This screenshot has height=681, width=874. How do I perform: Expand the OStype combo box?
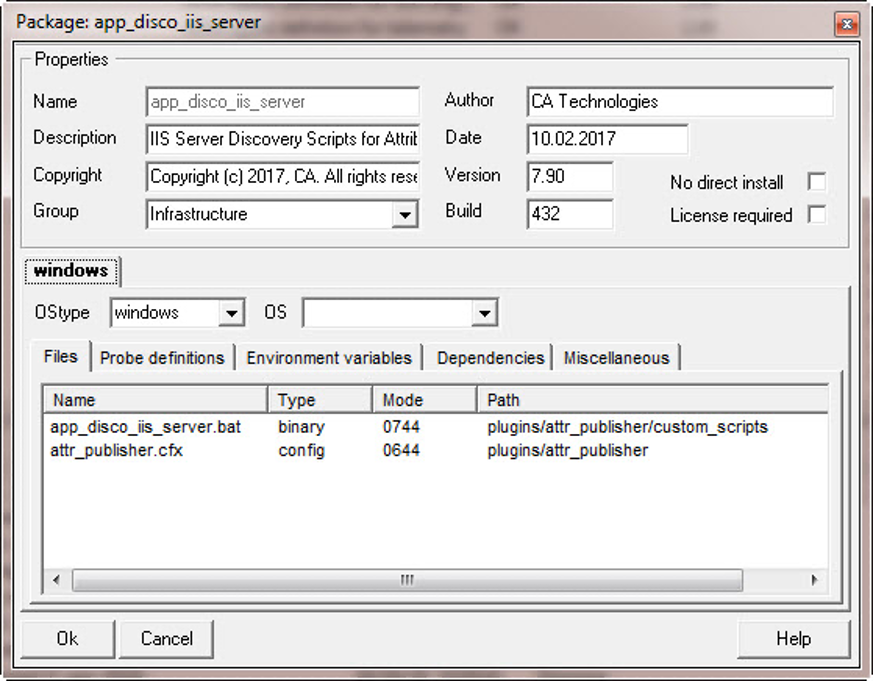click(232, 312)
